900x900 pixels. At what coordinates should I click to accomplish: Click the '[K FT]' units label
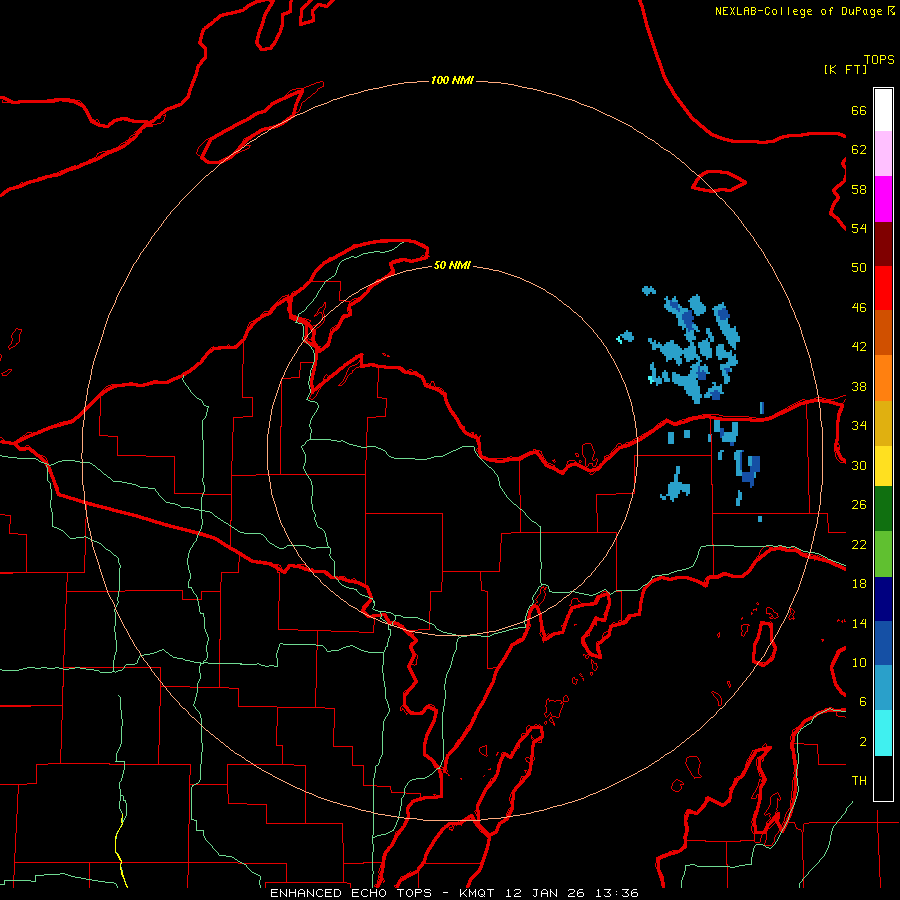(x=845, y=69)
